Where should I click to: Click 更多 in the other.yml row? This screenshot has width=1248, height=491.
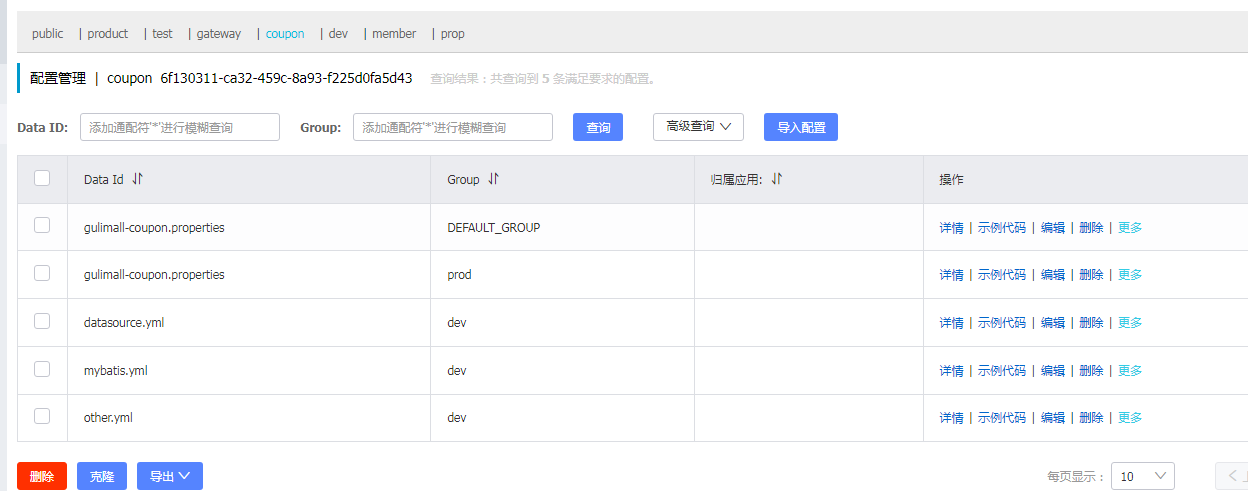pos(1130,417)
